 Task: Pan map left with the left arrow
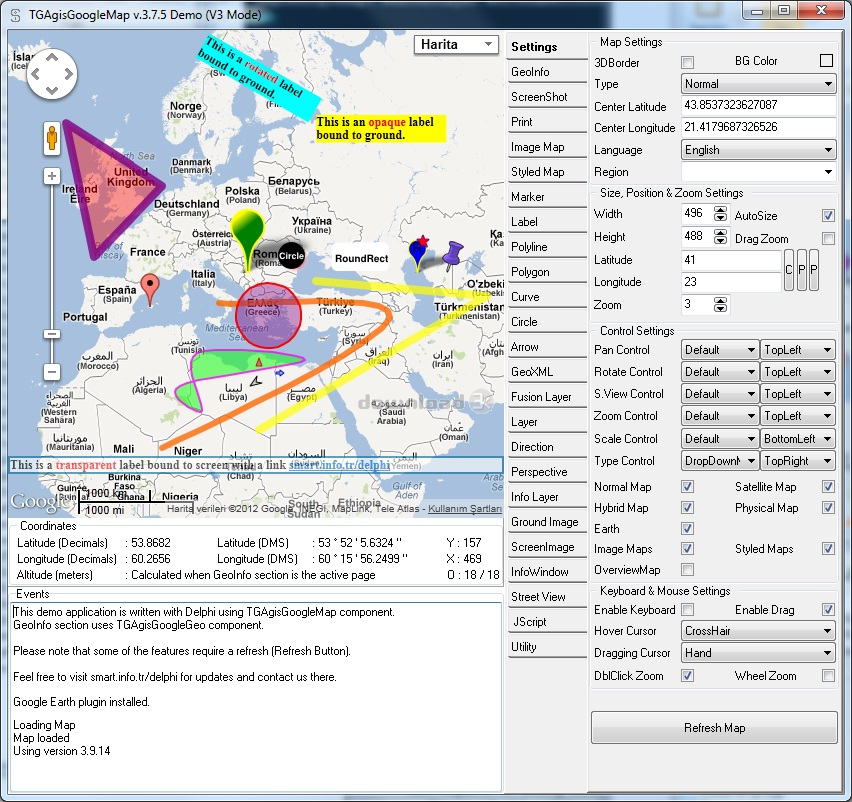click(x=35, y=74)
